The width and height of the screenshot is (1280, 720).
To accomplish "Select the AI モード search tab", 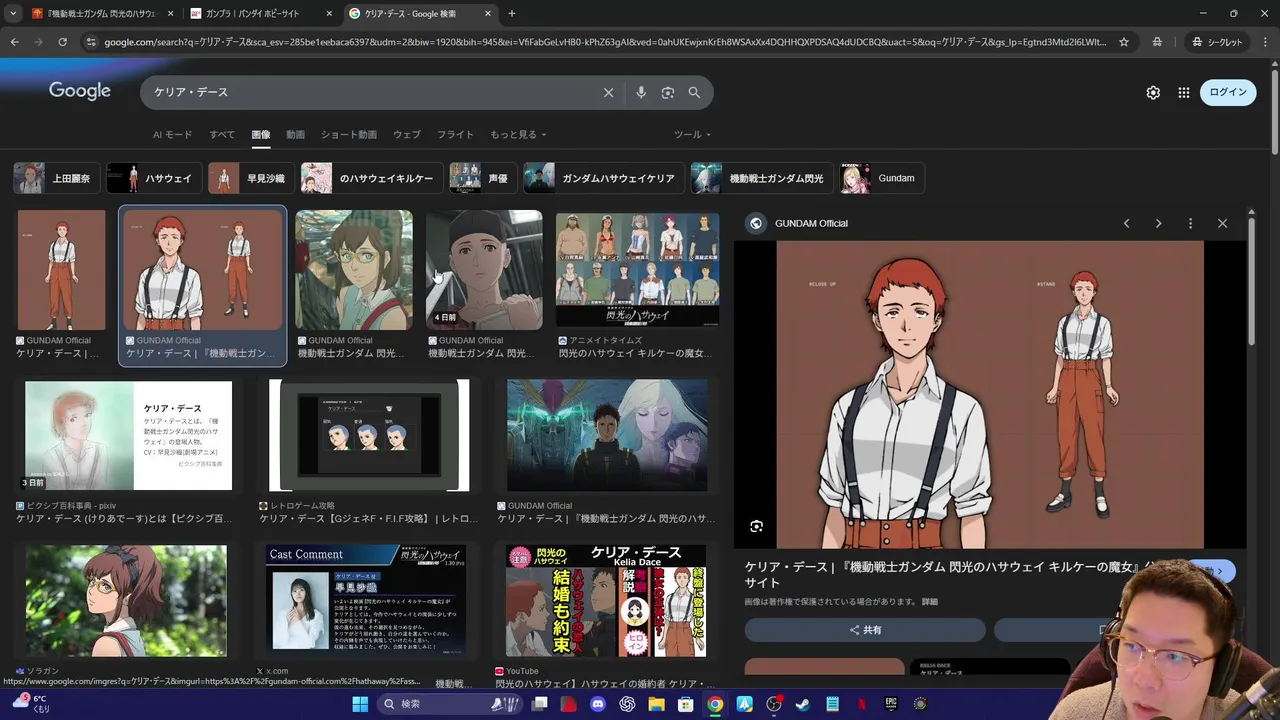I will (x=172, y=135).
